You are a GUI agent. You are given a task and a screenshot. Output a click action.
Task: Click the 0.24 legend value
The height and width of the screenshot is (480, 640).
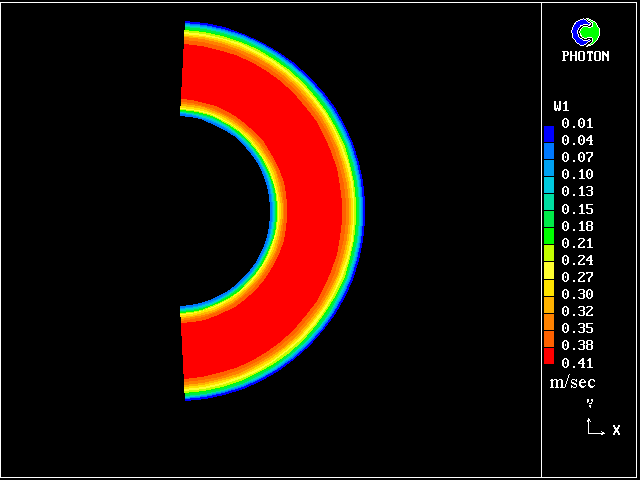pos(577,260)
